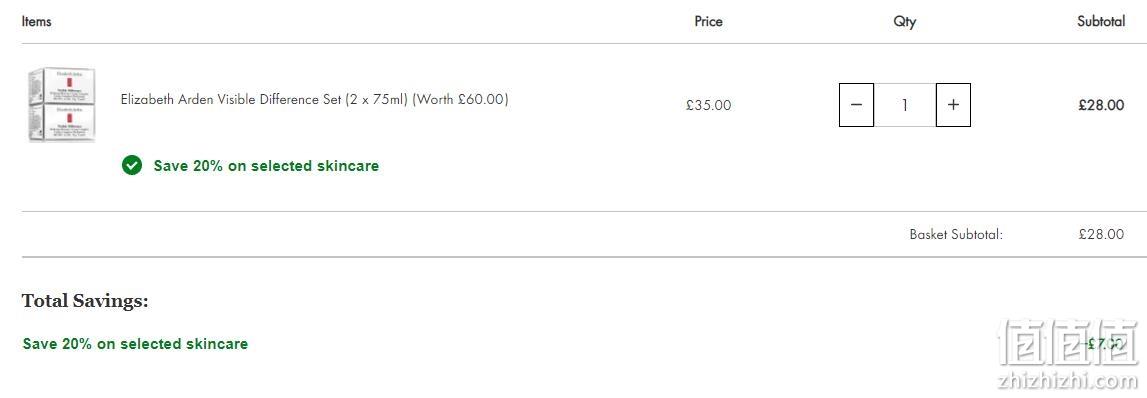Open the Elizabeth Arden product thumbnail
Viewport: 1147px width, 398px height.
pyautogui.click(x=61, y=105)
